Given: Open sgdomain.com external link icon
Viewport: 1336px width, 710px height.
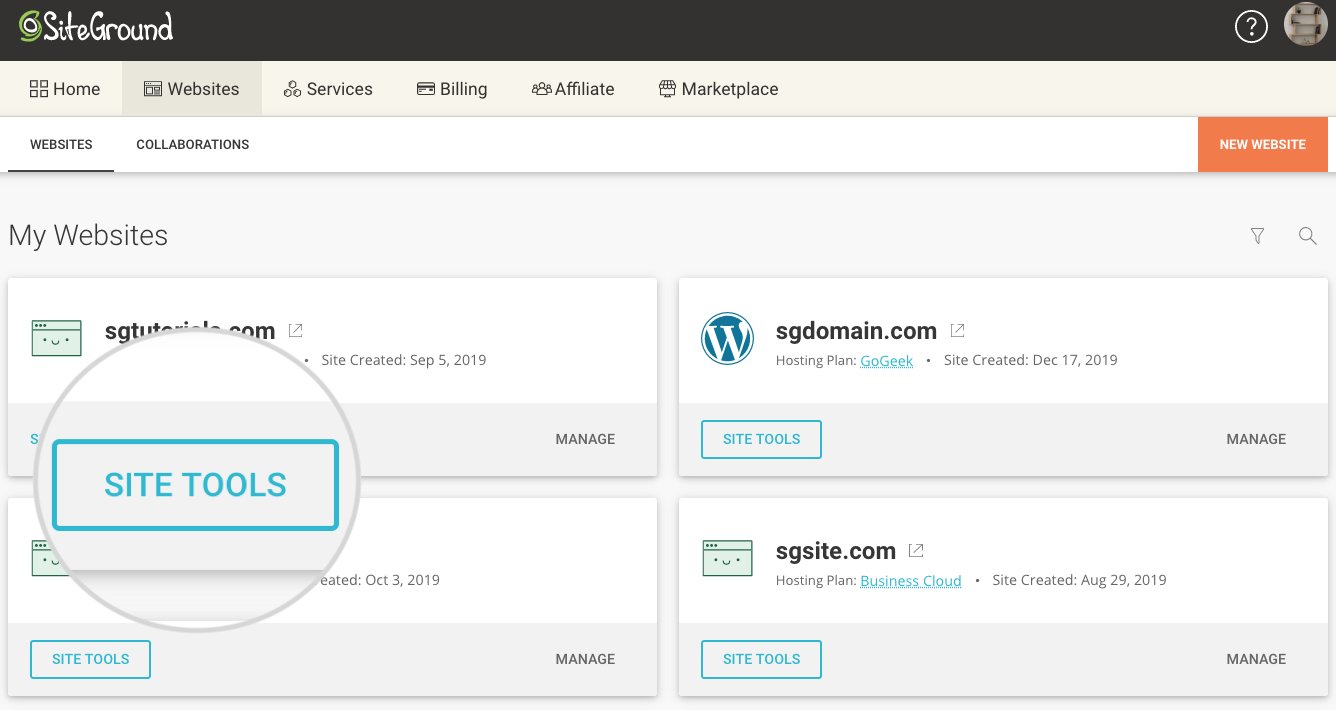Looking at the screenshot, I should [957, 330].
